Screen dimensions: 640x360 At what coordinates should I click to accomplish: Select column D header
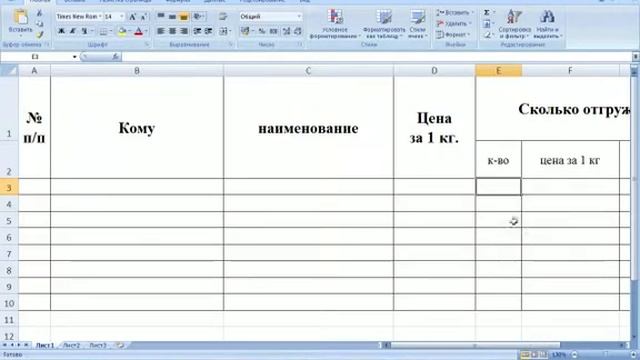tap(434, 71)
